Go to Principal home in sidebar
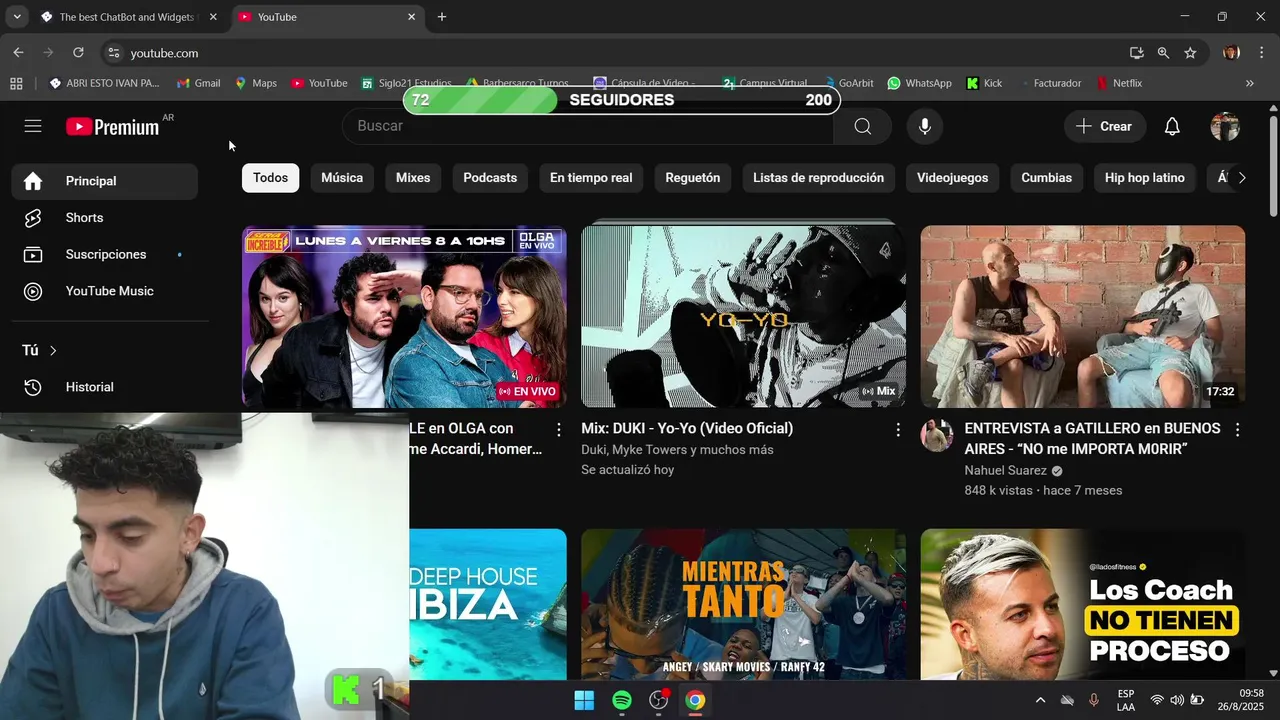Viewport: 1280px width, 720px height. (105, 181)
